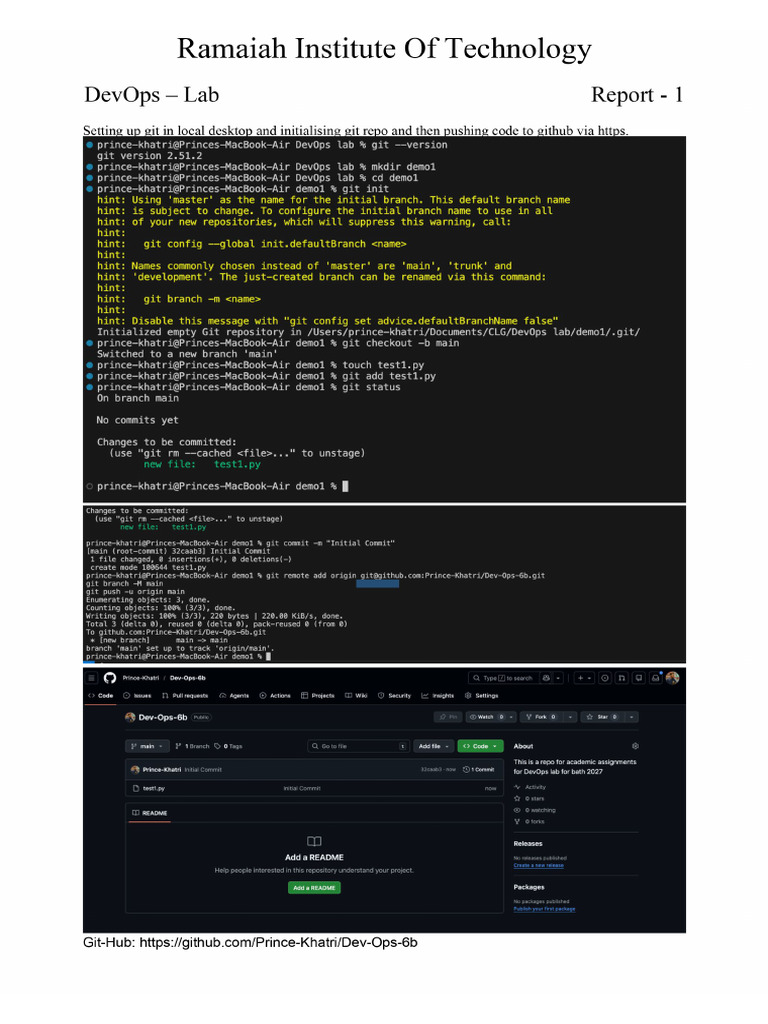Viewport: 768px width, 1024px height.
Task: Open the green Code dropdown button
Action: [481, 746]
